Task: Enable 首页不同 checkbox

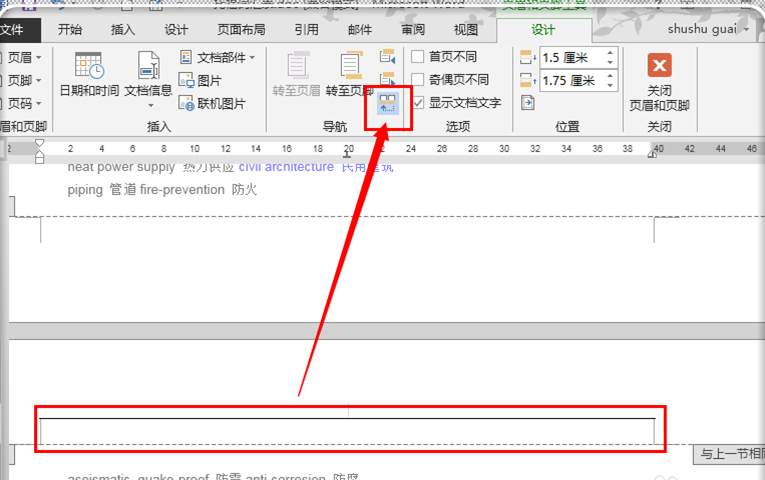Action: (418, 57)
